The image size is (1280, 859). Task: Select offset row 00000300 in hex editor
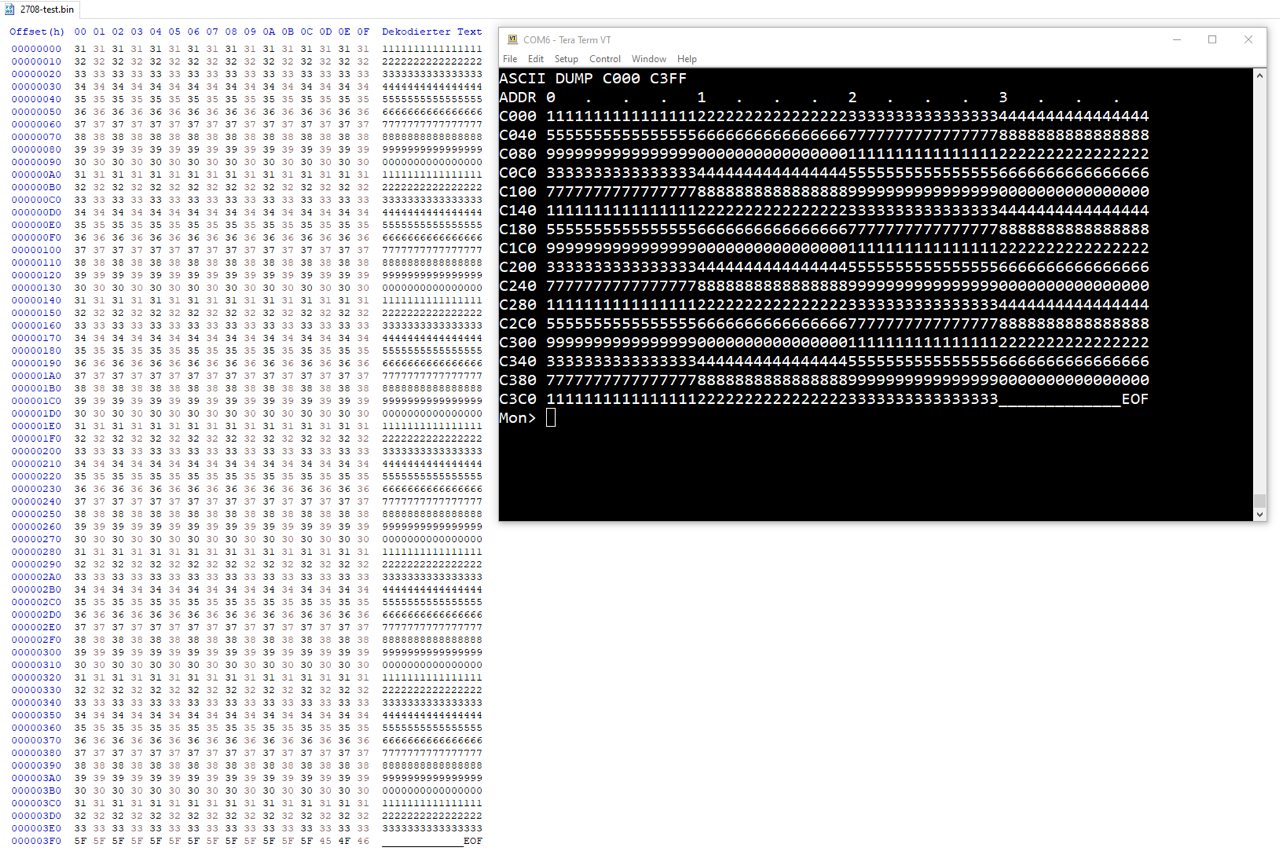tap(36, 652)
